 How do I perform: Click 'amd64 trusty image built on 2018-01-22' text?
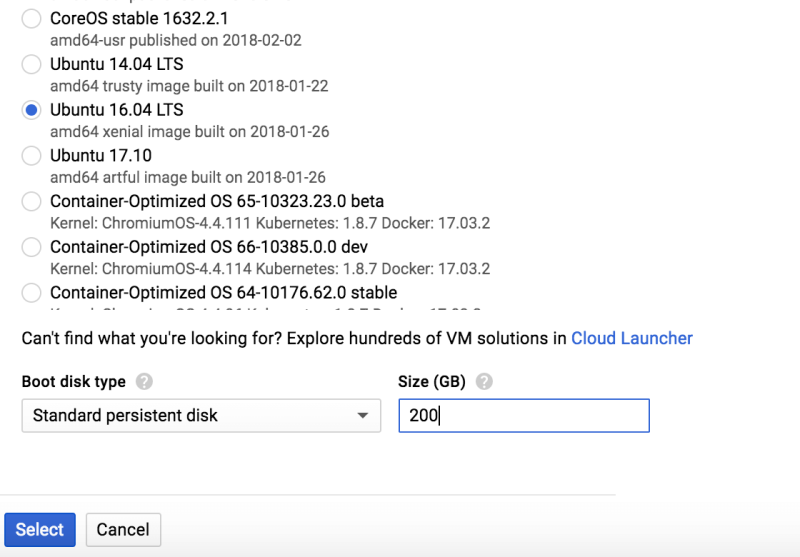189,86
